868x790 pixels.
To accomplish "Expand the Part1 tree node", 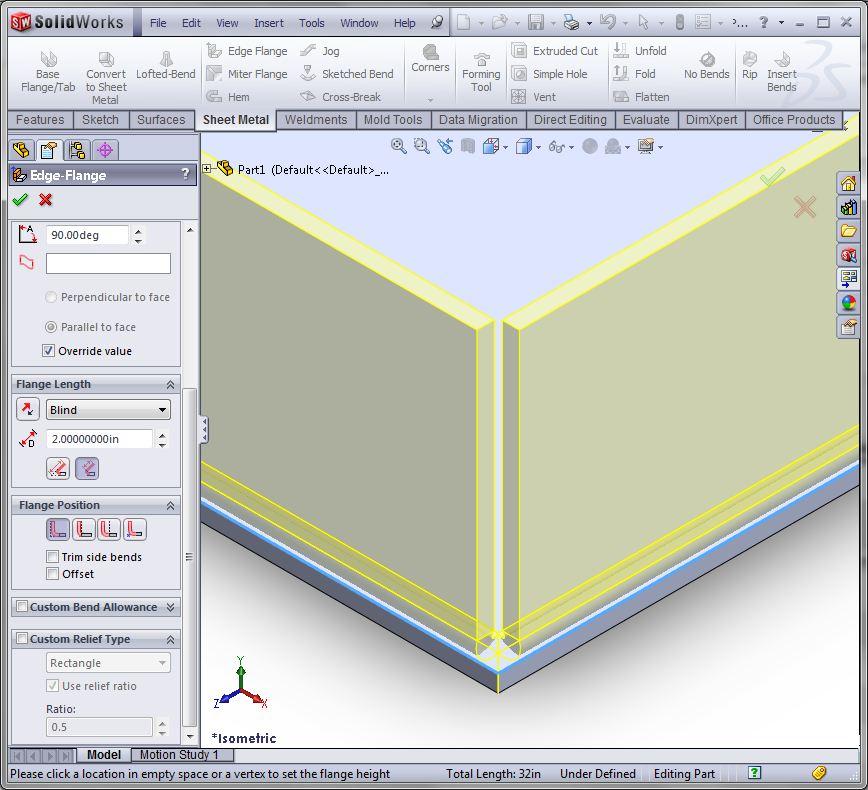I will tap(207, 168).
